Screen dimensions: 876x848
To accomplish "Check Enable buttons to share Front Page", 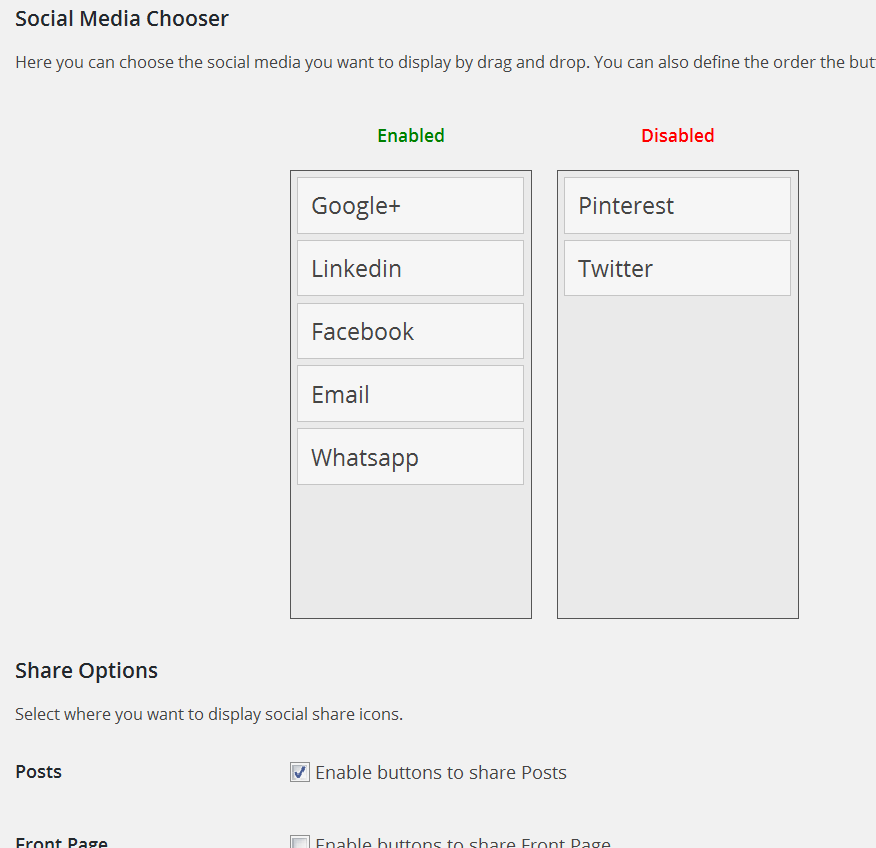I will coord(299,842).
